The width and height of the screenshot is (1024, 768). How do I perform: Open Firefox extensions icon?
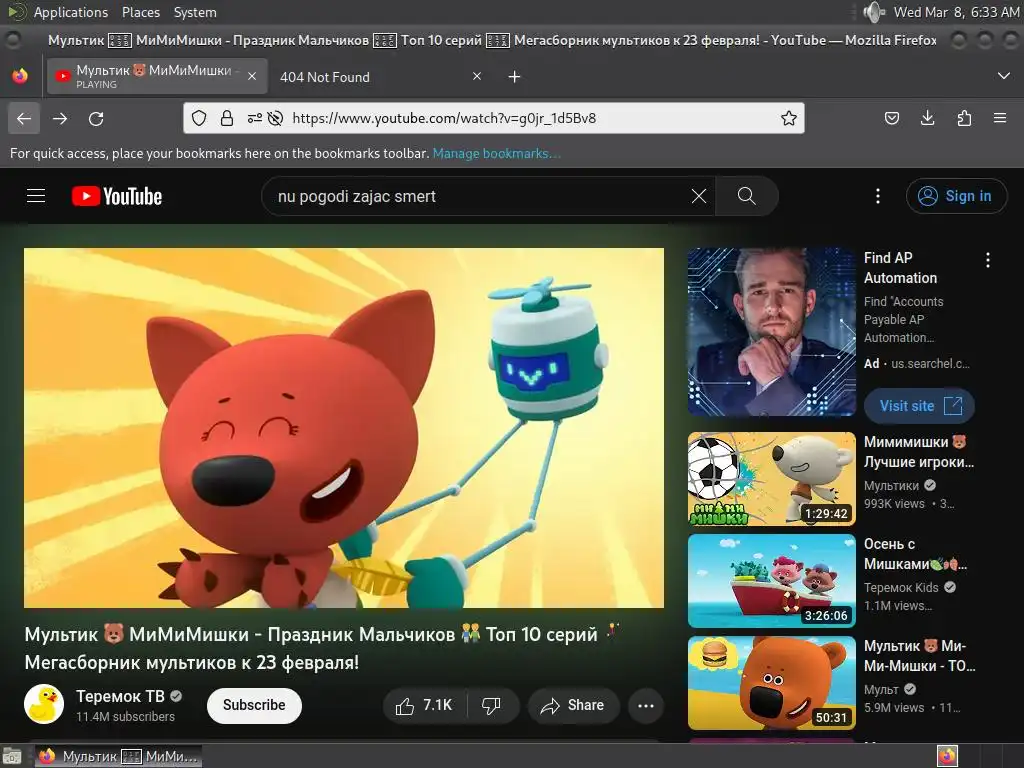[x=964, y=118]
